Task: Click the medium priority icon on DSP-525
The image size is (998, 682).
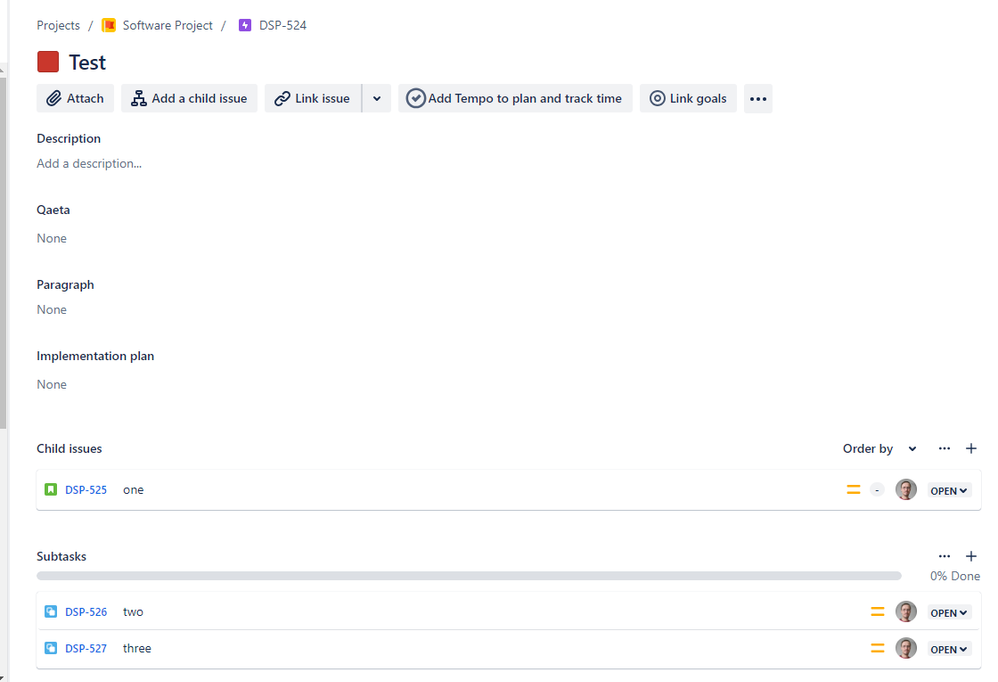Action: click(854, 490)
